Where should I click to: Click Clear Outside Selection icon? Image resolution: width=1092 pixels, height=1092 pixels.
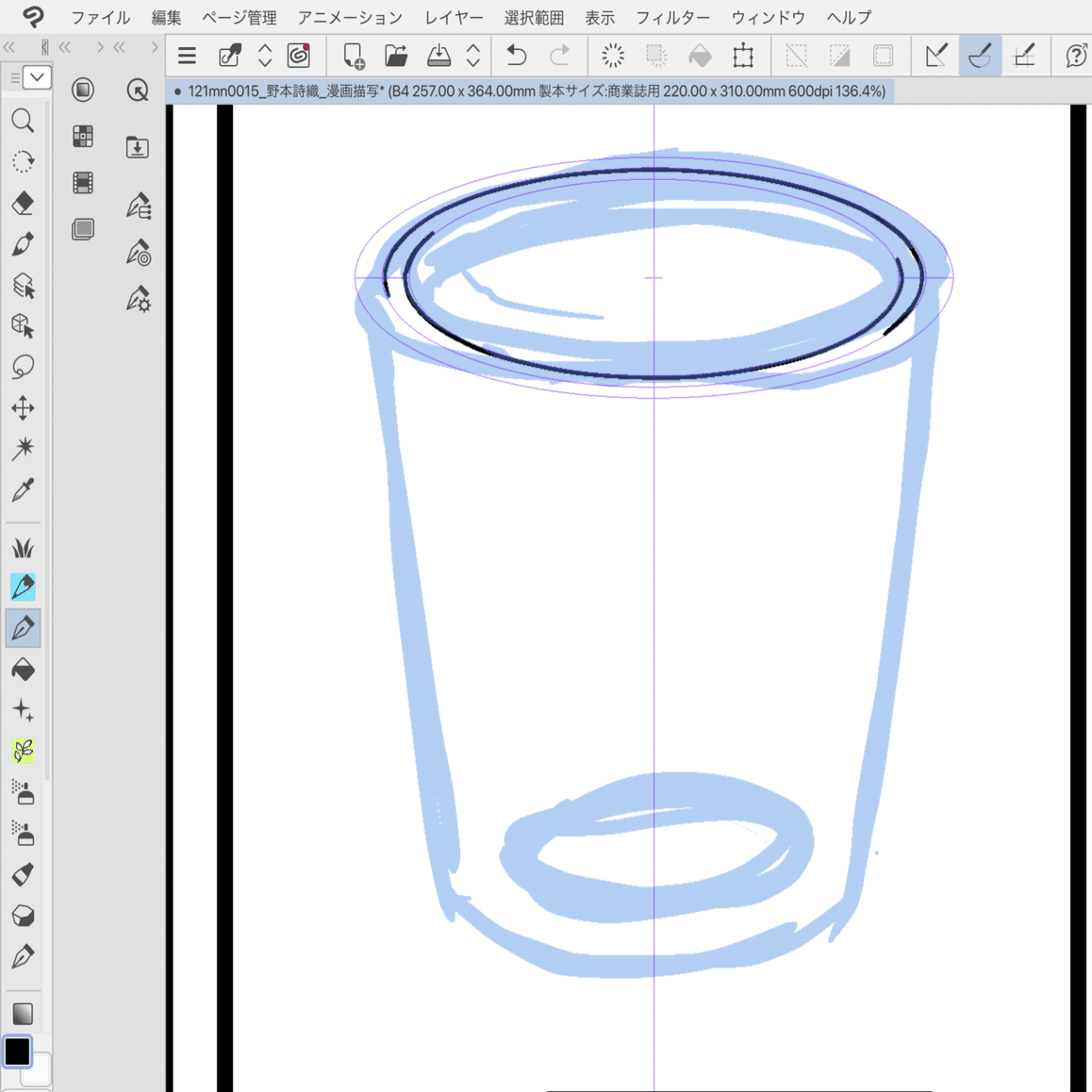pyautogui.click(x=656, y=55)
